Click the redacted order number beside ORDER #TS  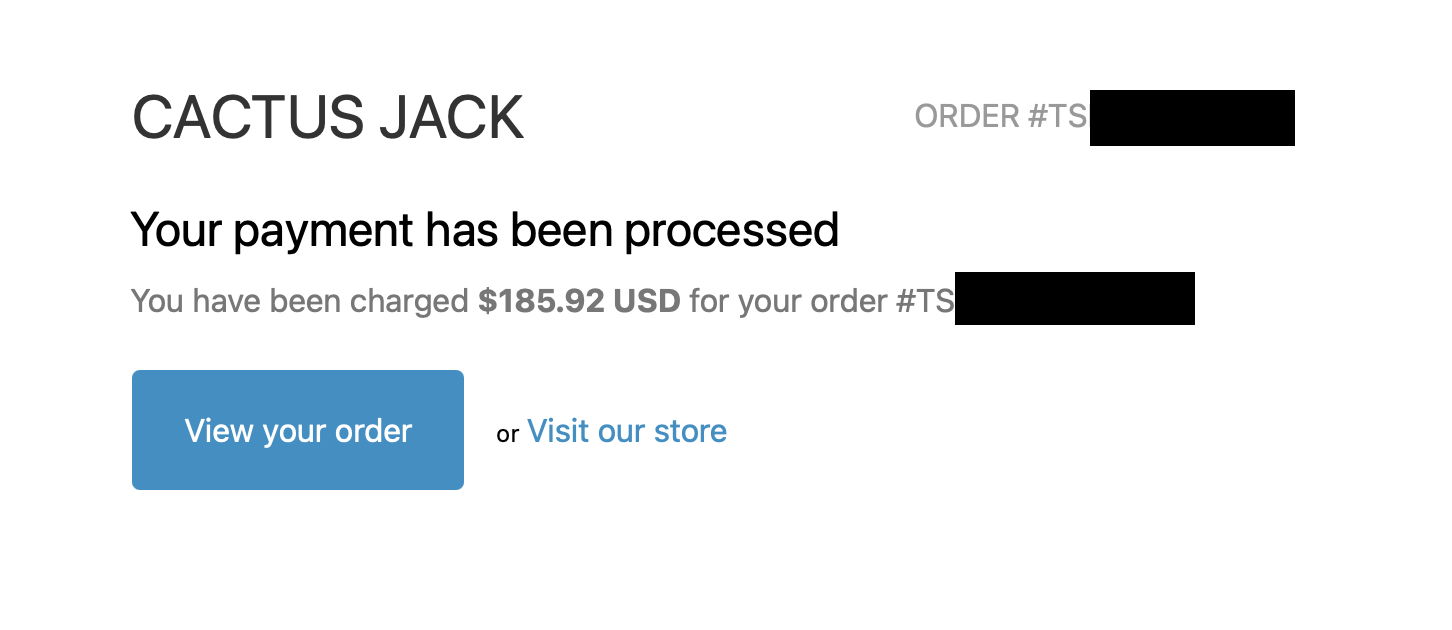pyautogui.click(x=1192, y=118)
